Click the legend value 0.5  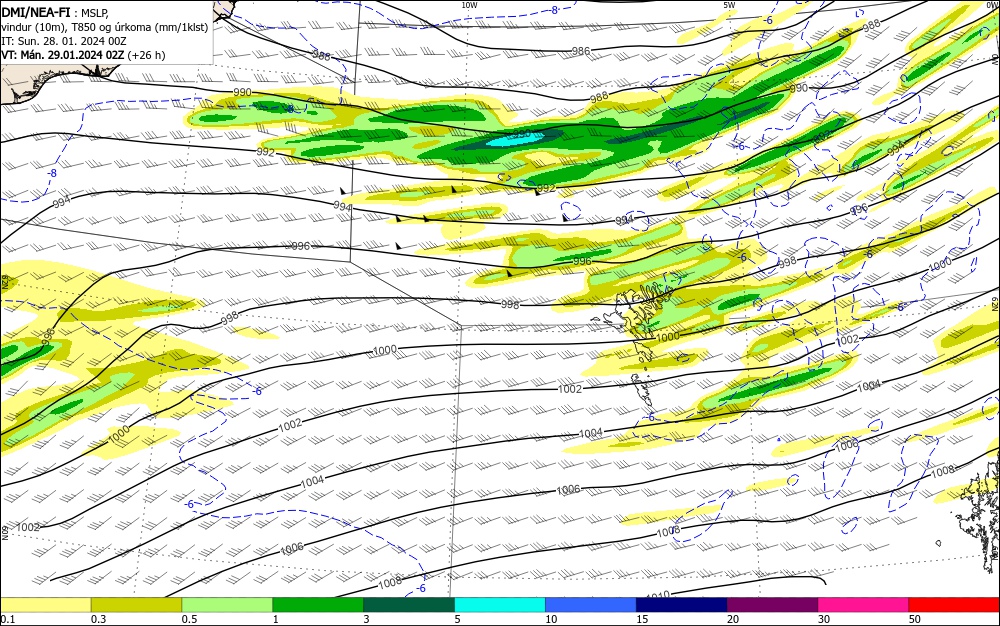pos(189,619)
